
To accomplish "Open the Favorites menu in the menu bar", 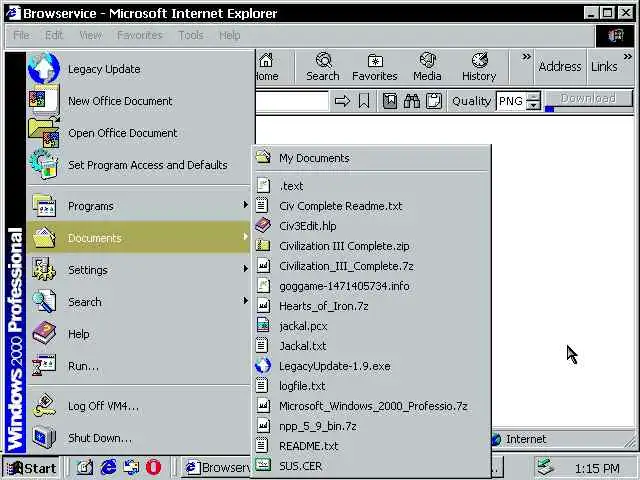I will point(140,35).
